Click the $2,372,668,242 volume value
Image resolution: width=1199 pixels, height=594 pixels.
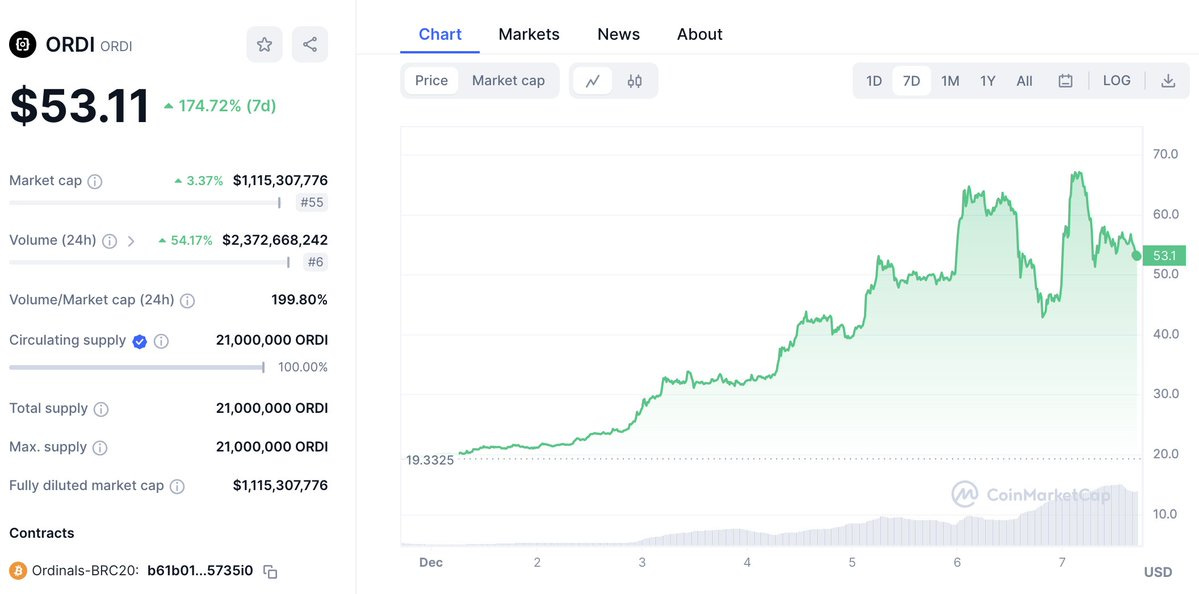pyautogui.click(x=275, y=240)
